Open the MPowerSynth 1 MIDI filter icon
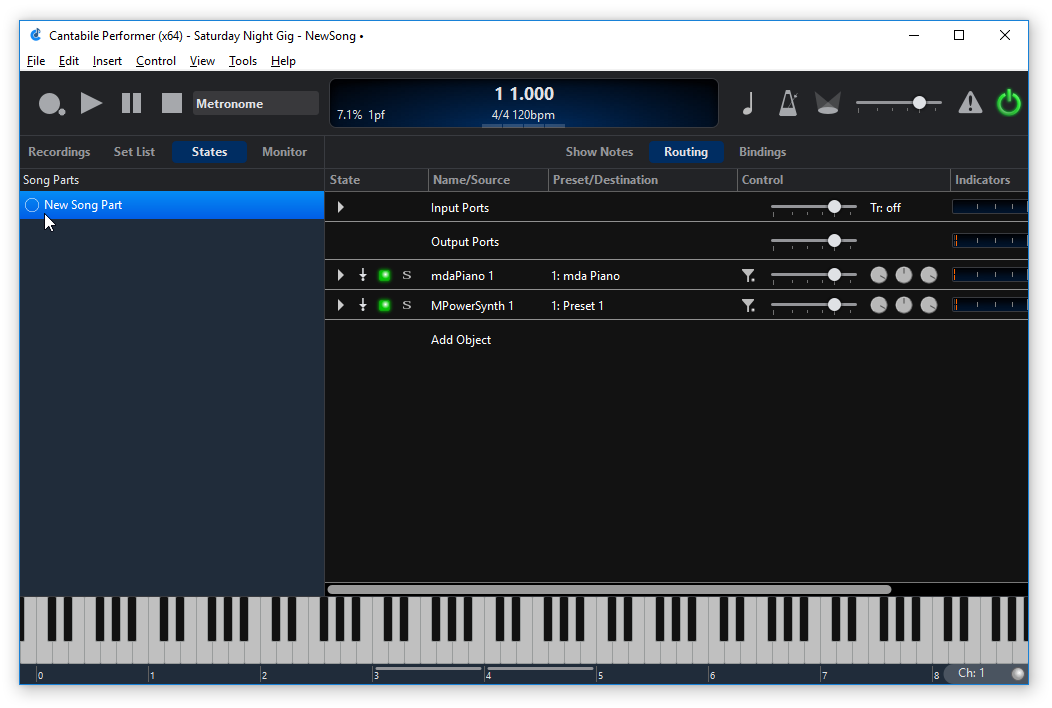Screen dimensions: 1052x708 [748, 305]
